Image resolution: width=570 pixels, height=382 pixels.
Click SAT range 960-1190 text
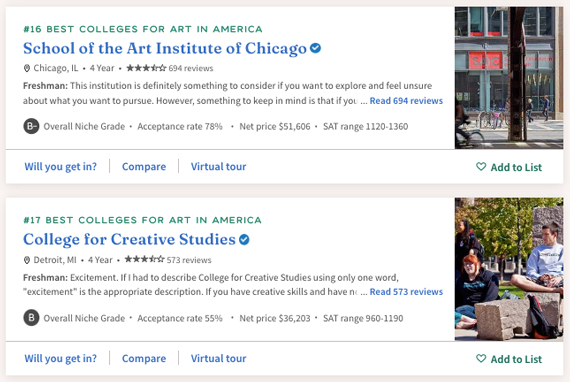click(363, 318)
